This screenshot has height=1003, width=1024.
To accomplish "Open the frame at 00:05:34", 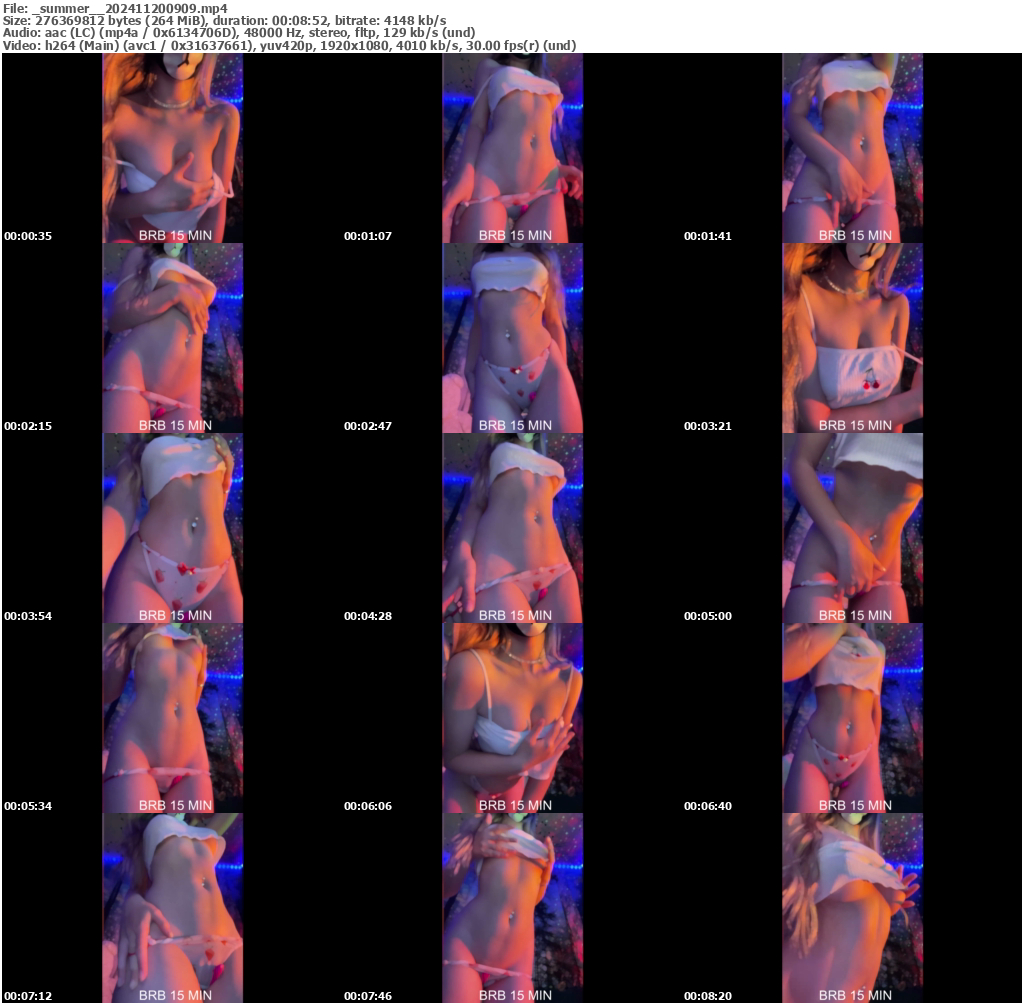I will point(172,718).
